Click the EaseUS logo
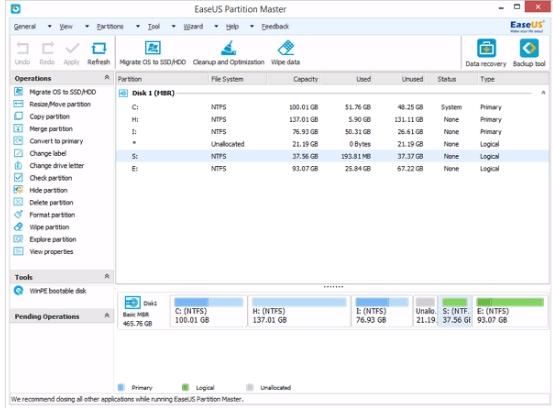This screenshot has width=553, height=408. (x=527, y=26)
